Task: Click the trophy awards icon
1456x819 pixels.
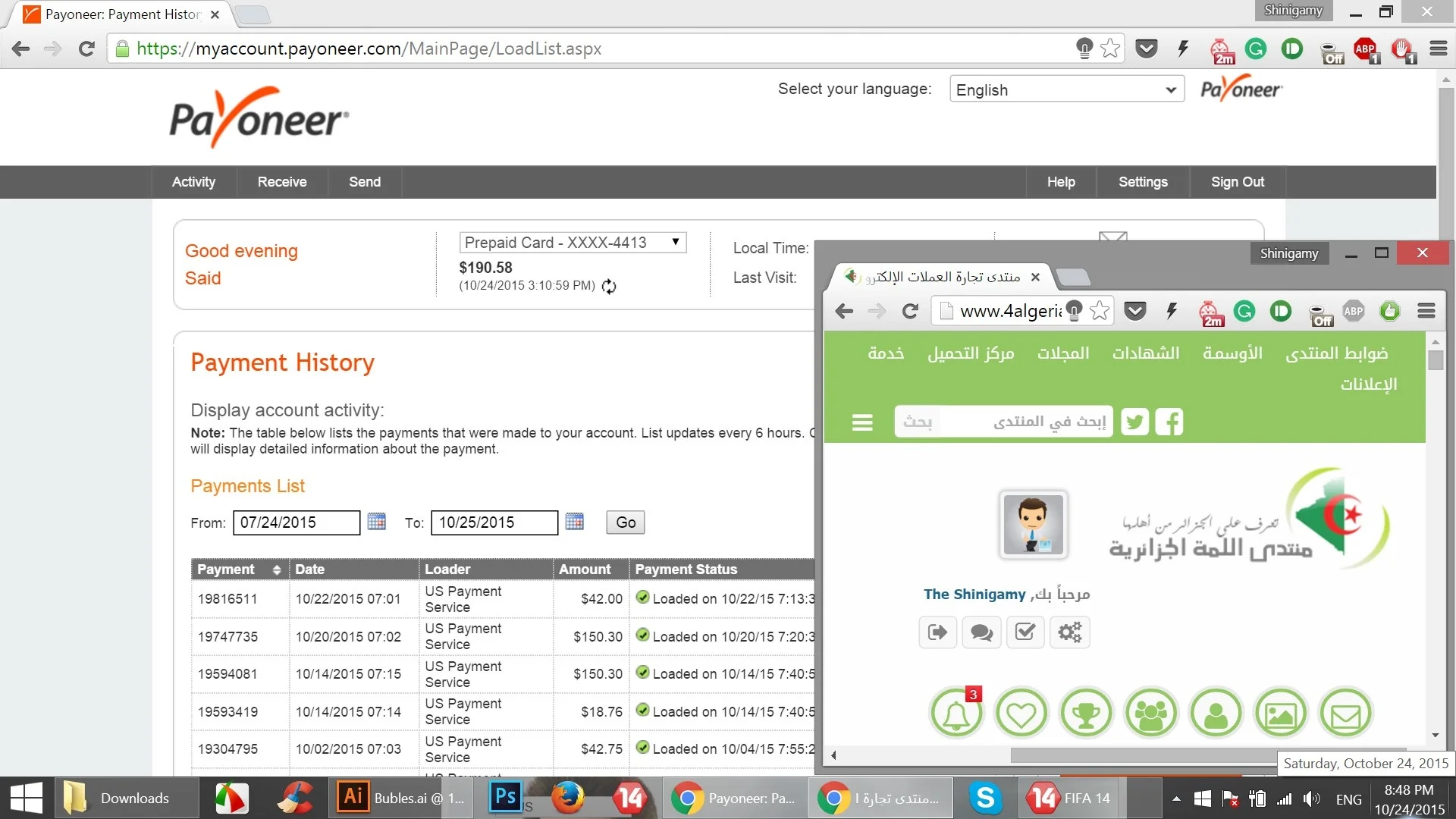Action: coord(1086,714)
